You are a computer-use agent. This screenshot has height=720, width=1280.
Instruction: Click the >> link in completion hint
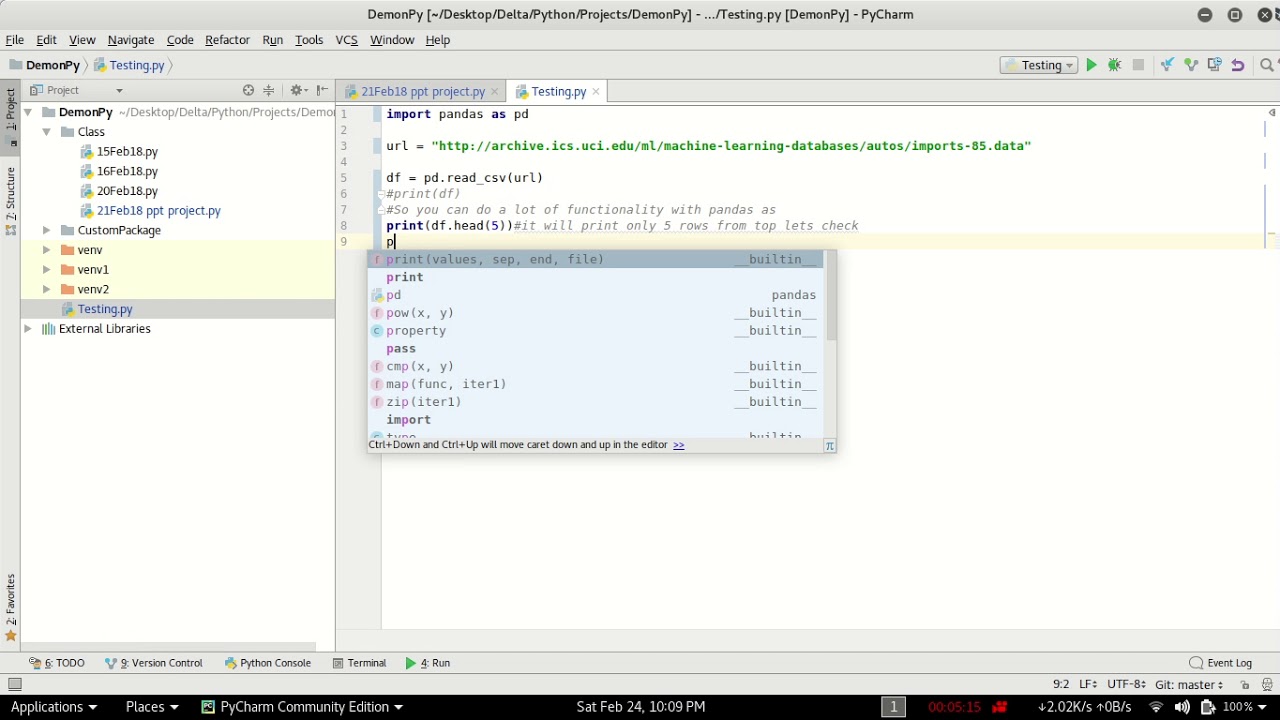(679, 445)
